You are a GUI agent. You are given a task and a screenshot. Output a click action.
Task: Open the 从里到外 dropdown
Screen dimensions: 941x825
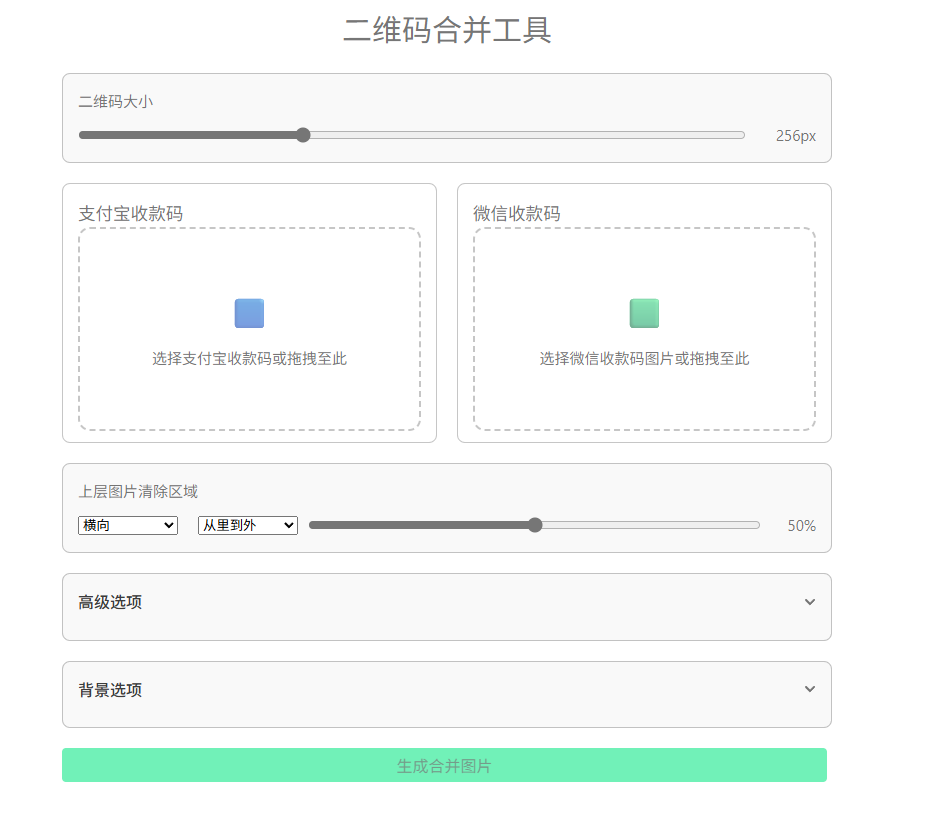[248, 525]
